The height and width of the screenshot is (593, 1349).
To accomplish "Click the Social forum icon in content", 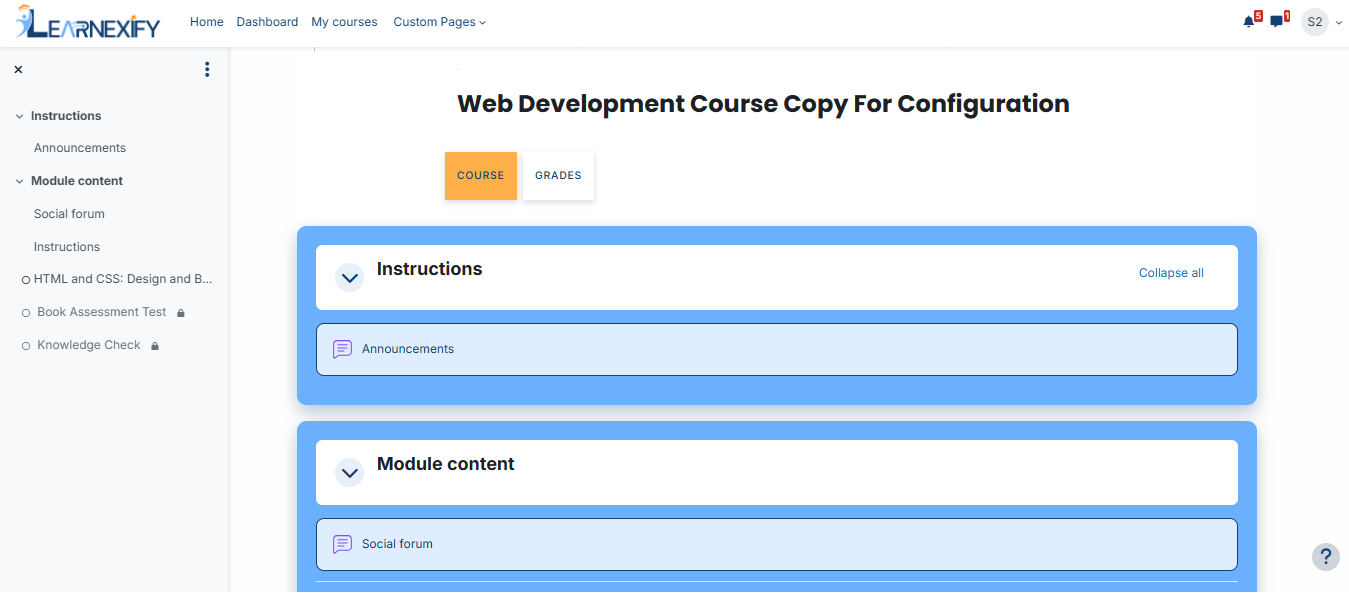I will (x=342, y=544).
